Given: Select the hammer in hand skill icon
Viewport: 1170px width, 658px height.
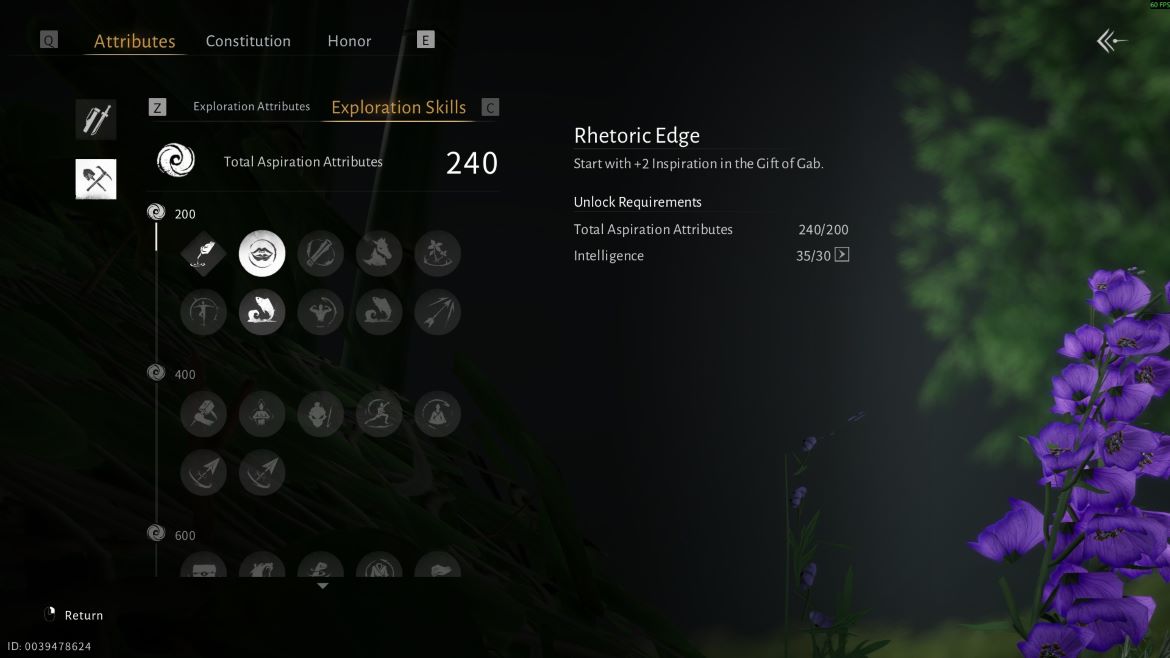Looking at the screenshot, I should click(x=203, y=414).
